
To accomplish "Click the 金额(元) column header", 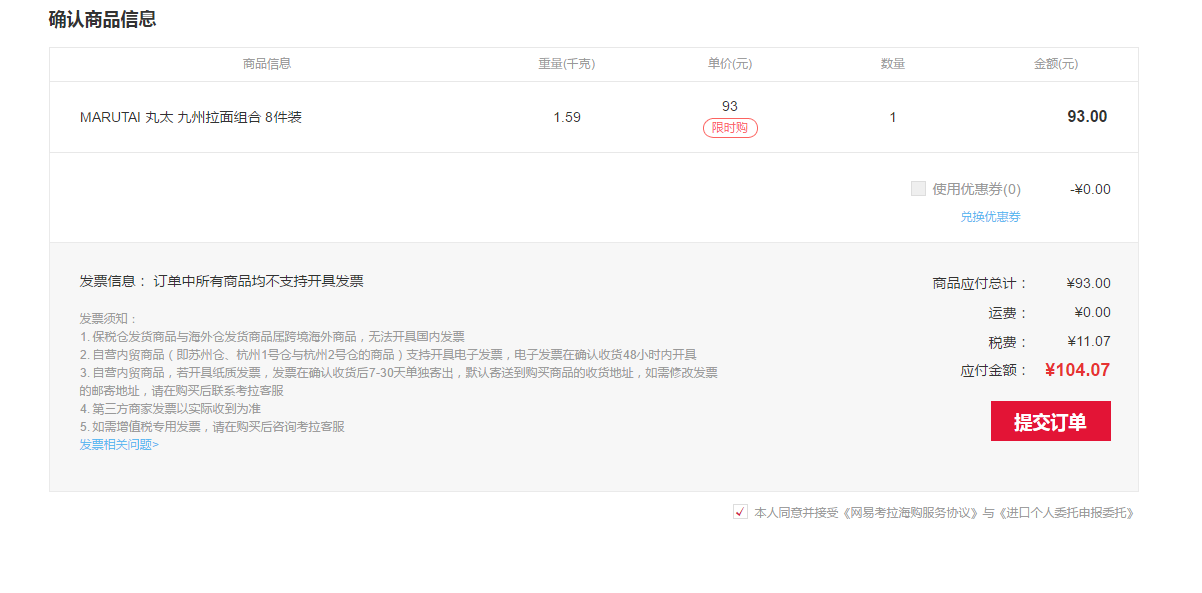I will (1056, 64).
